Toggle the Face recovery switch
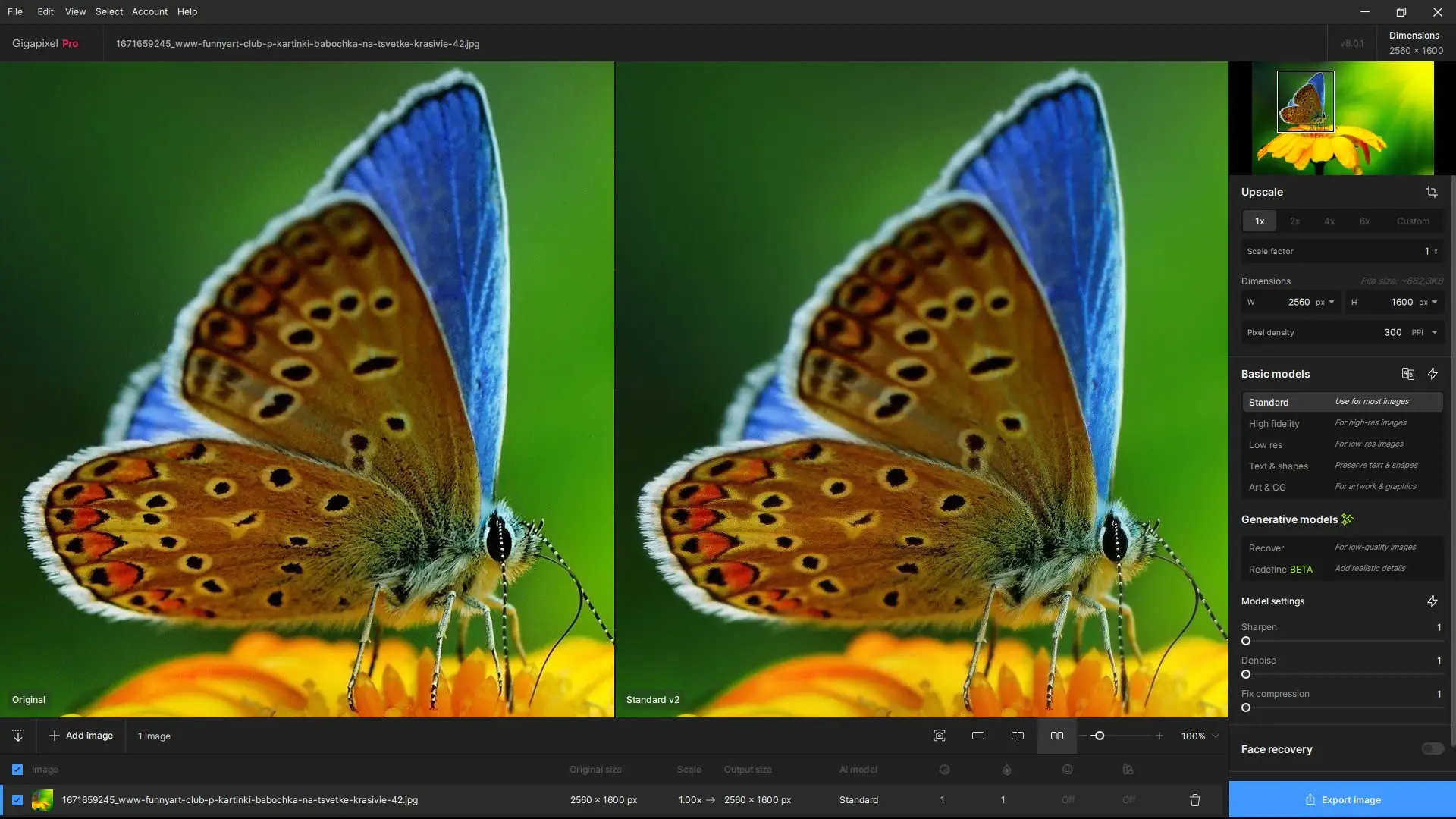This screenshot has height=819, width=1456. (1432, 749)
